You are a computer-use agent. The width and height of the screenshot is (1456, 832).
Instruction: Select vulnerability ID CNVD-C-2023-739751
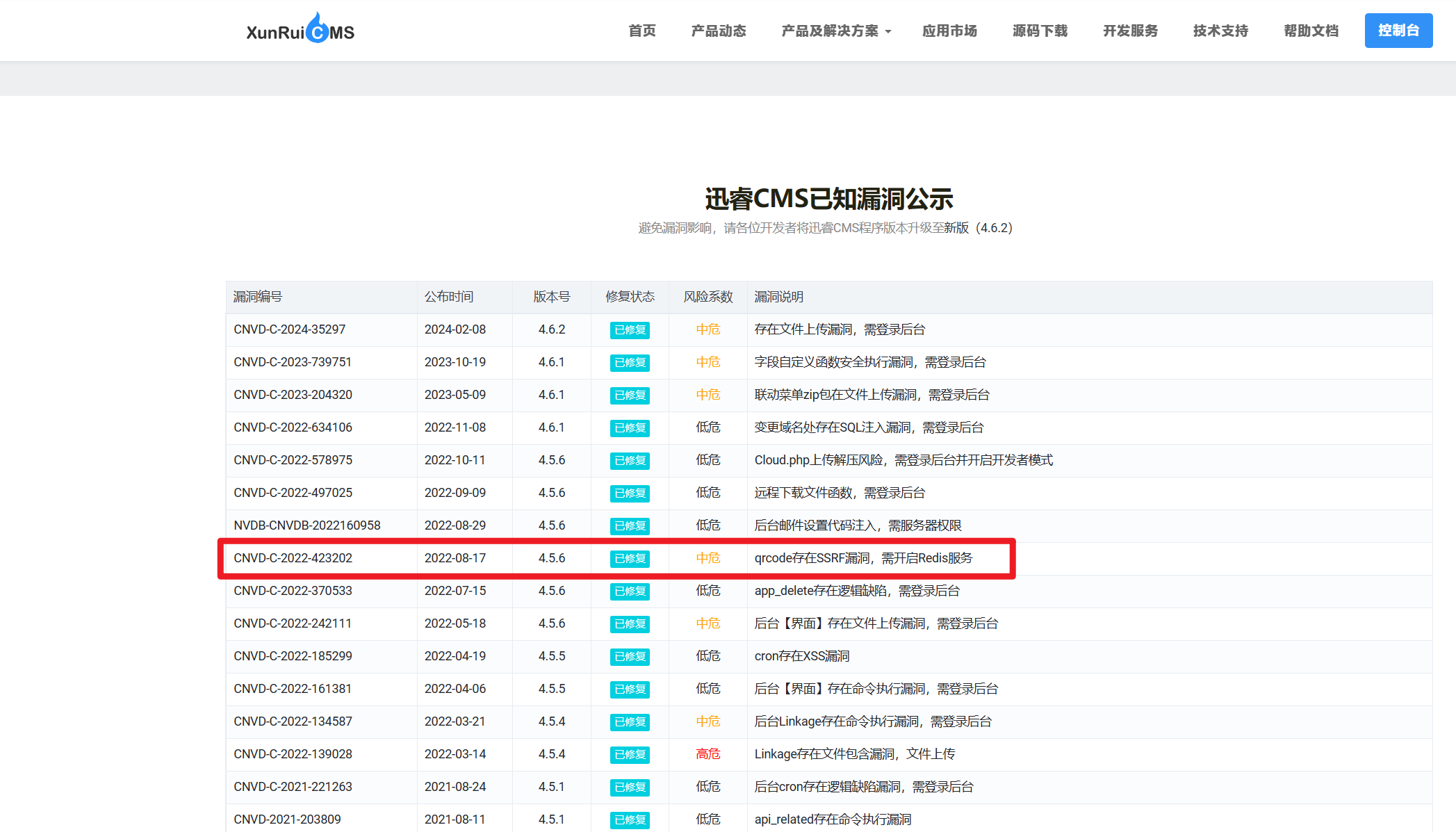[x=293, y=362]
